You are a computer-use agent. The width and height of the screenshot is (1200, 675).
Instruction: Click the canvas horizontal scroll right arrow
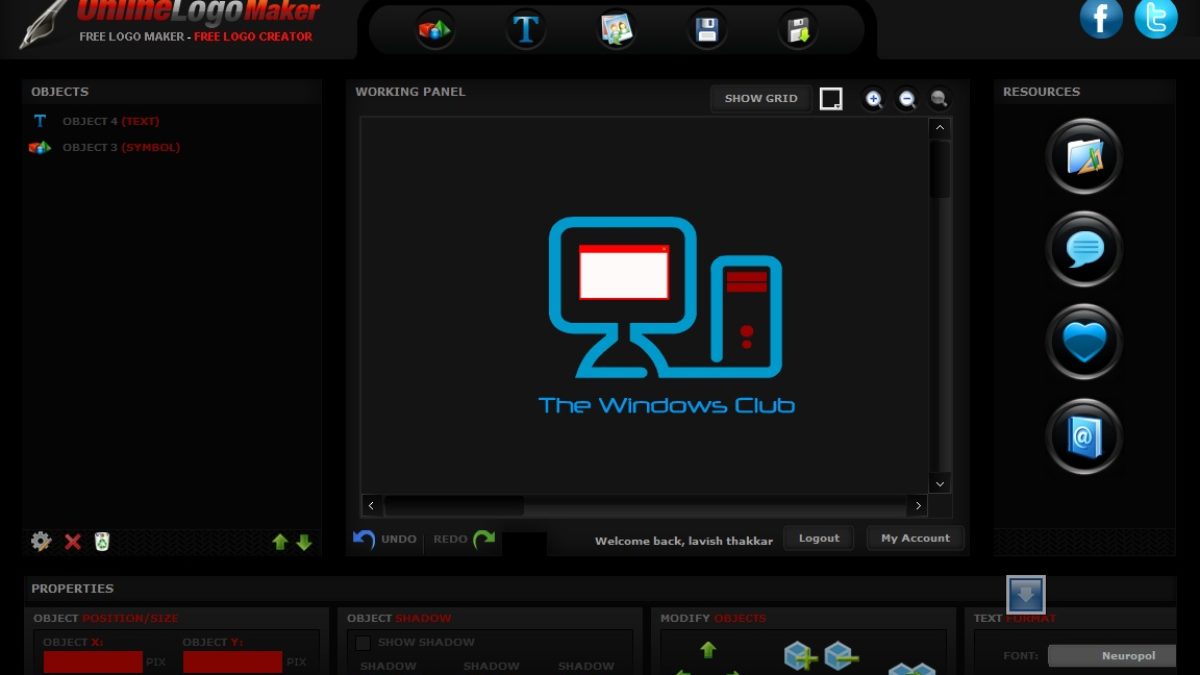[x=918, y=506]
